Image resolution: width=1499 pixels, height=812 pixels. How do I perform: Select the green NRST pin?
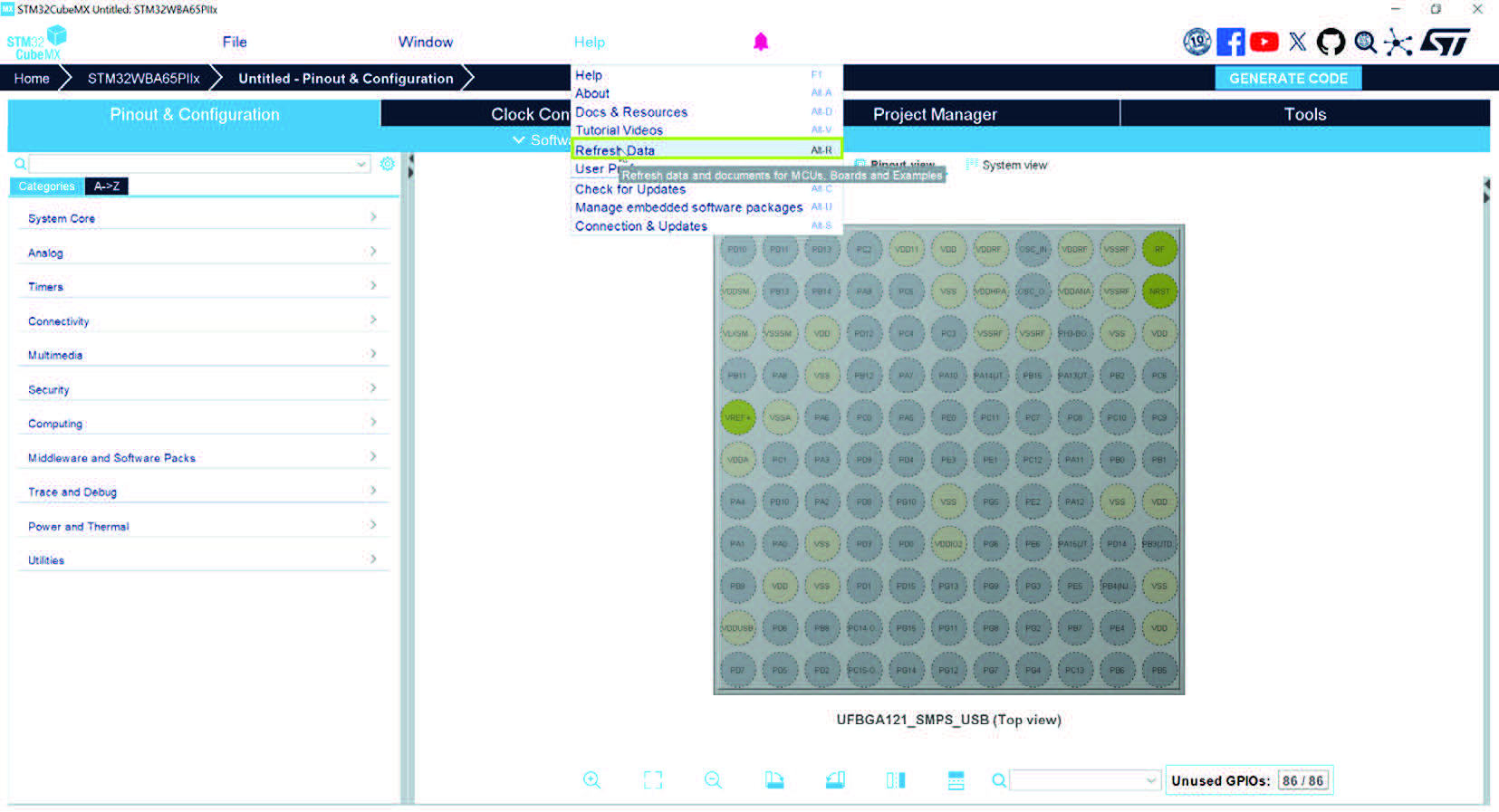tap(1159, 291)
